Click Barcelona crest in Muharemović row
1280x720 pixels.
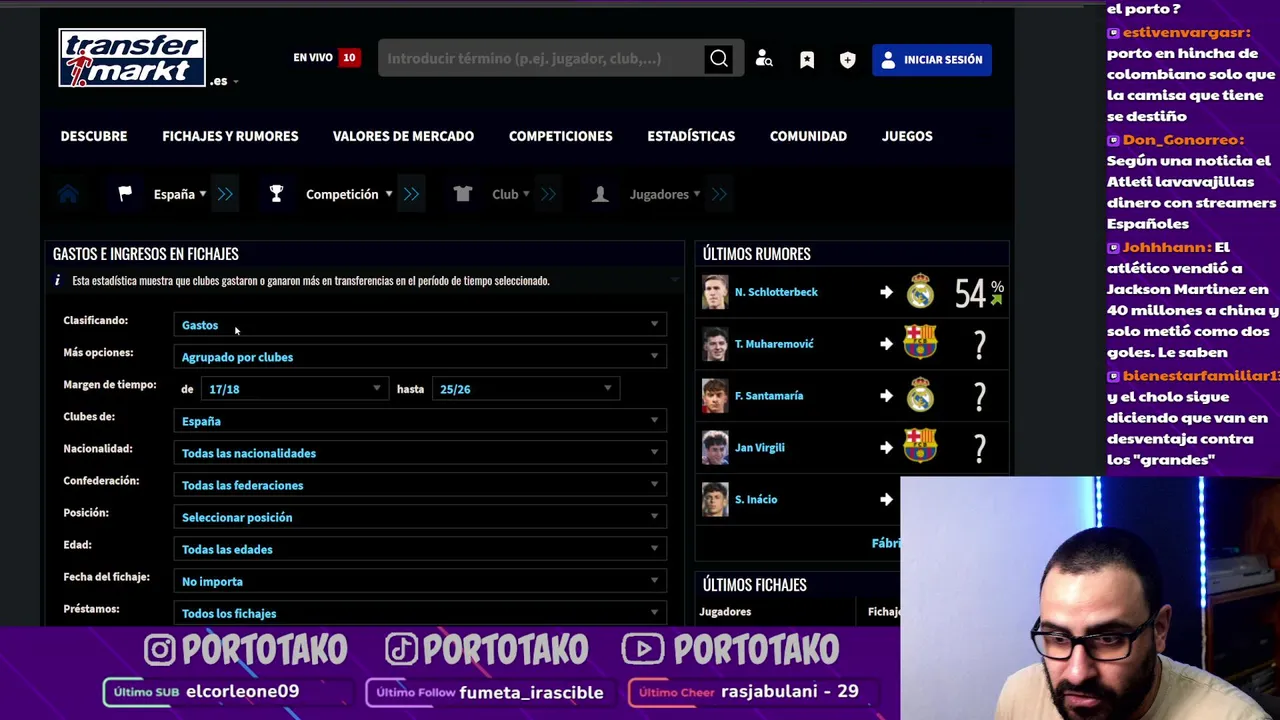(920, 343)
